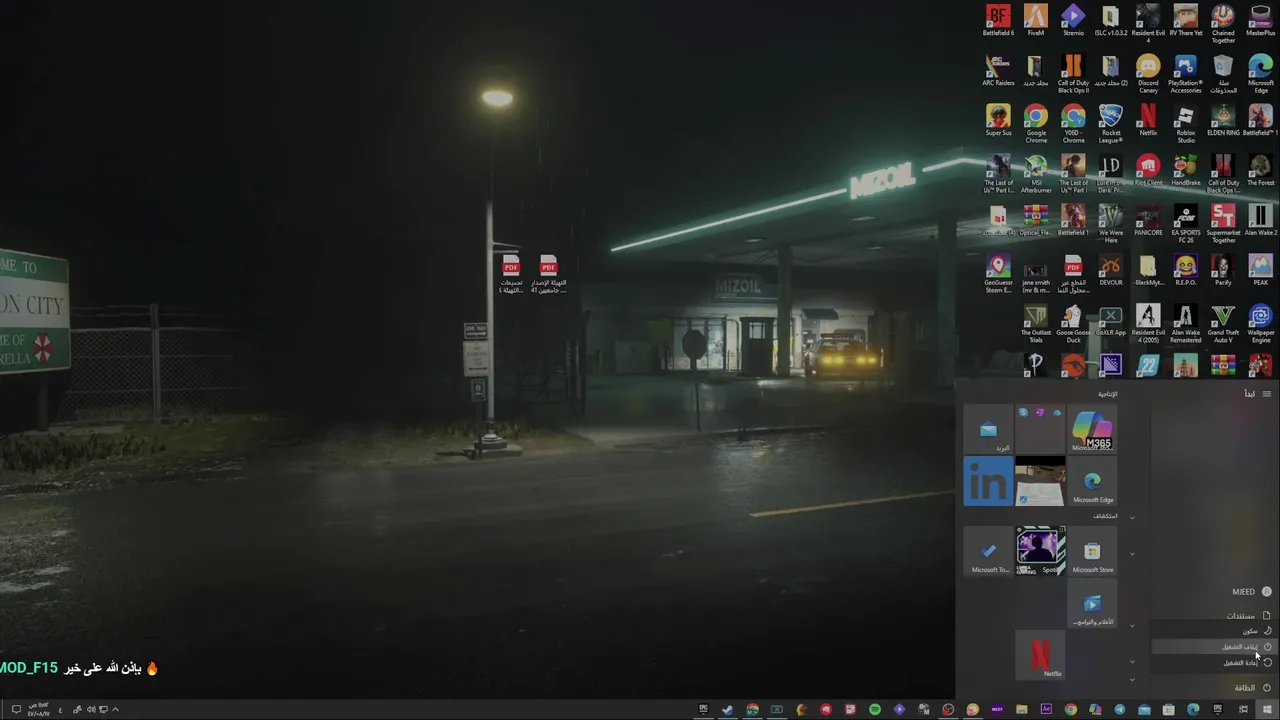Launch Alan Wake 2 from desktop
The width and height of the screenshot is (1280, 720).
coord(1260,220)
